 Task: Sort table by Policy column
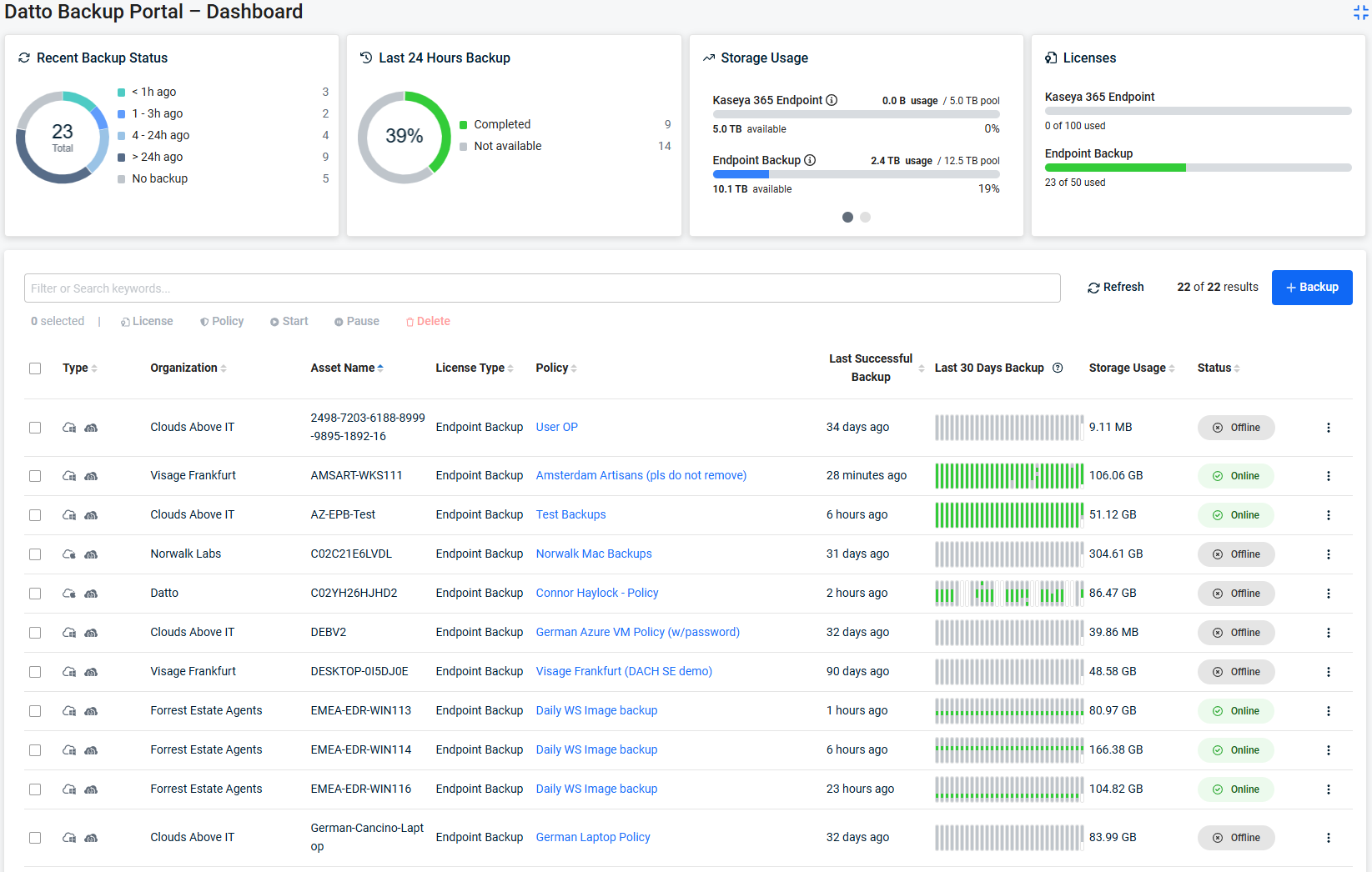[x=556, y=368]
